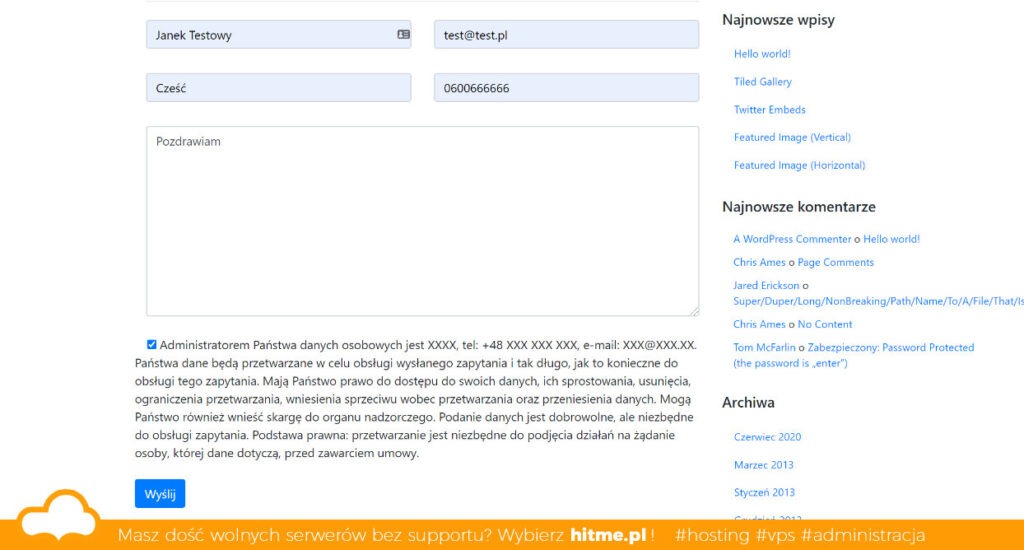
Task: Grab the textarea resize handle corner
Action: click(x=693, y=311)
